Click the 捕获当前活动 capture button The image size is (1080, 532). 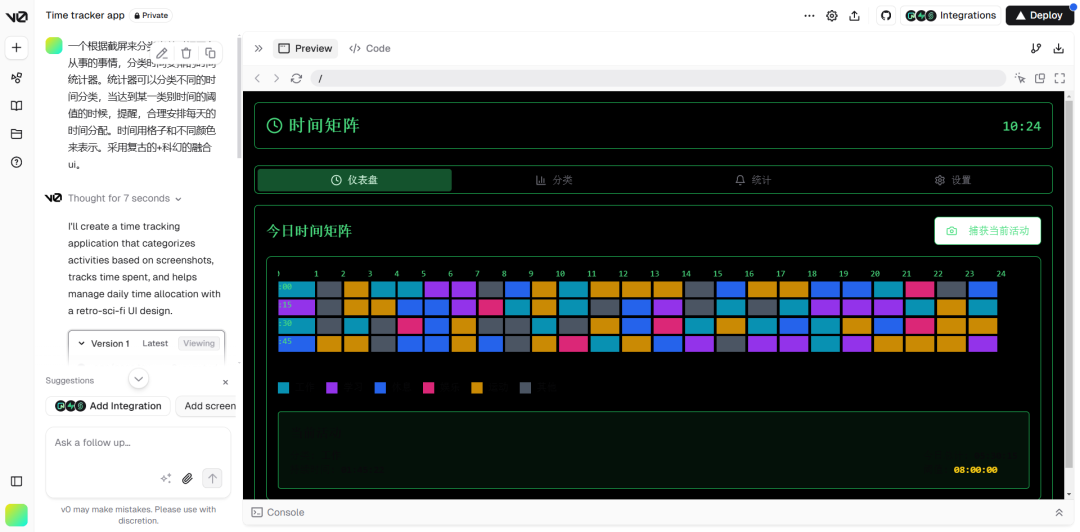988,231
